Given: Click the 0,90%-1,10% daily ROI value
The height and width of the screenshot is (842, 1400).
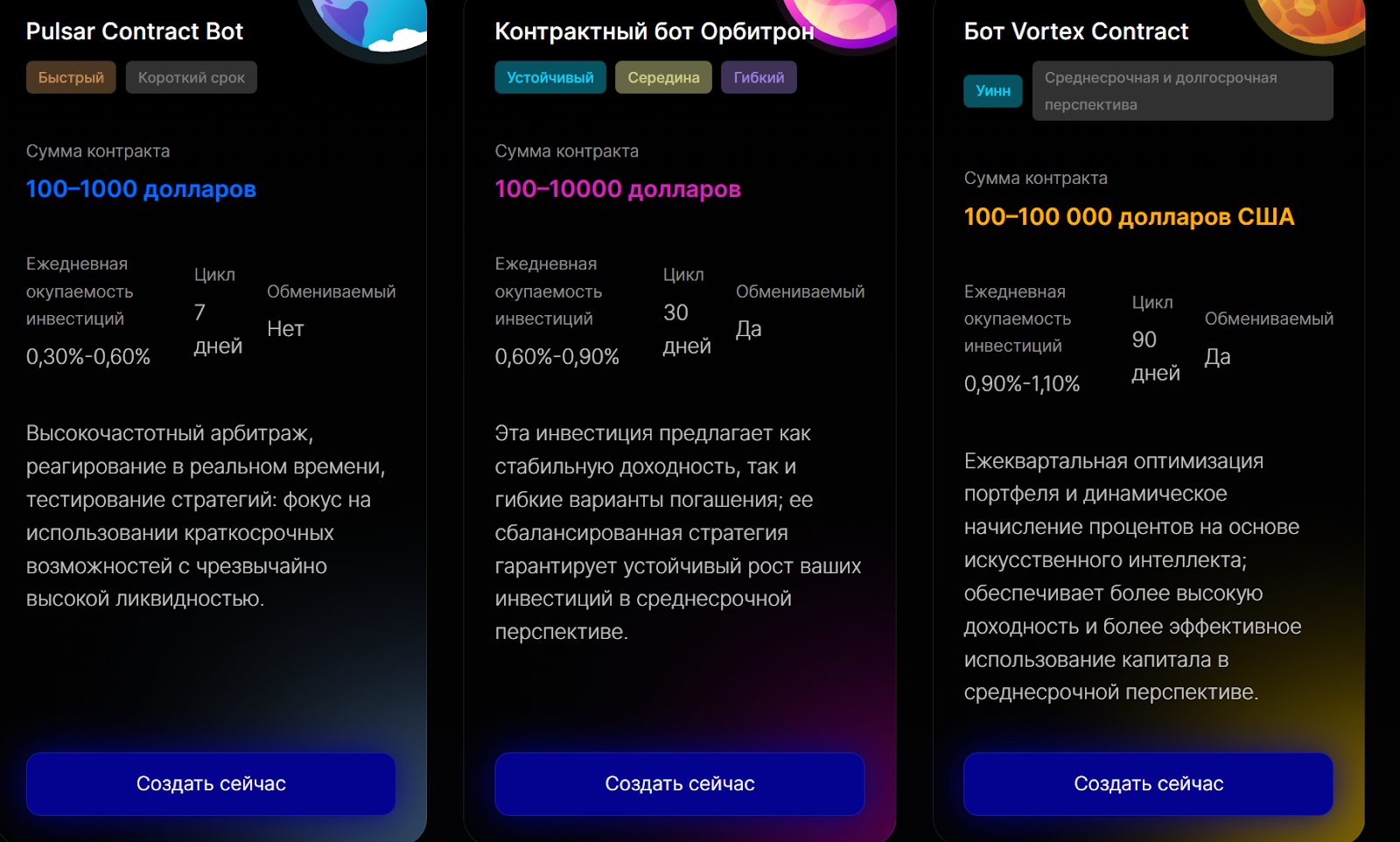Looking at the screenshot, I should tap(1022, 384).
